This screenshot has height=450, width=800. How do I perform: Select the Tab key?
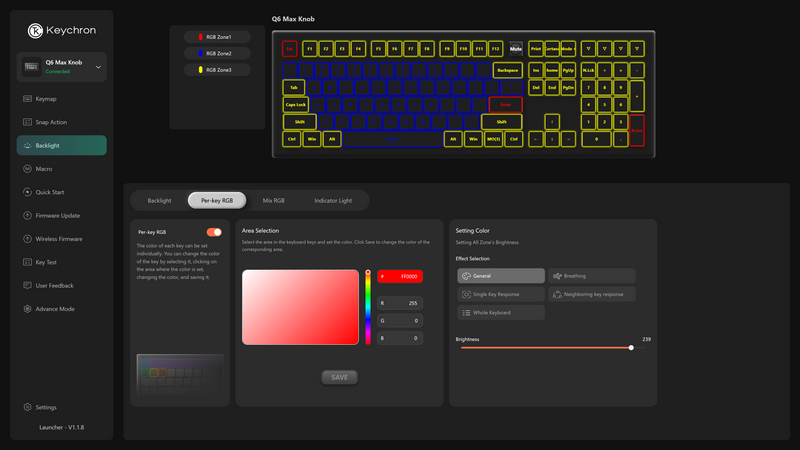(x=294, y=88)
